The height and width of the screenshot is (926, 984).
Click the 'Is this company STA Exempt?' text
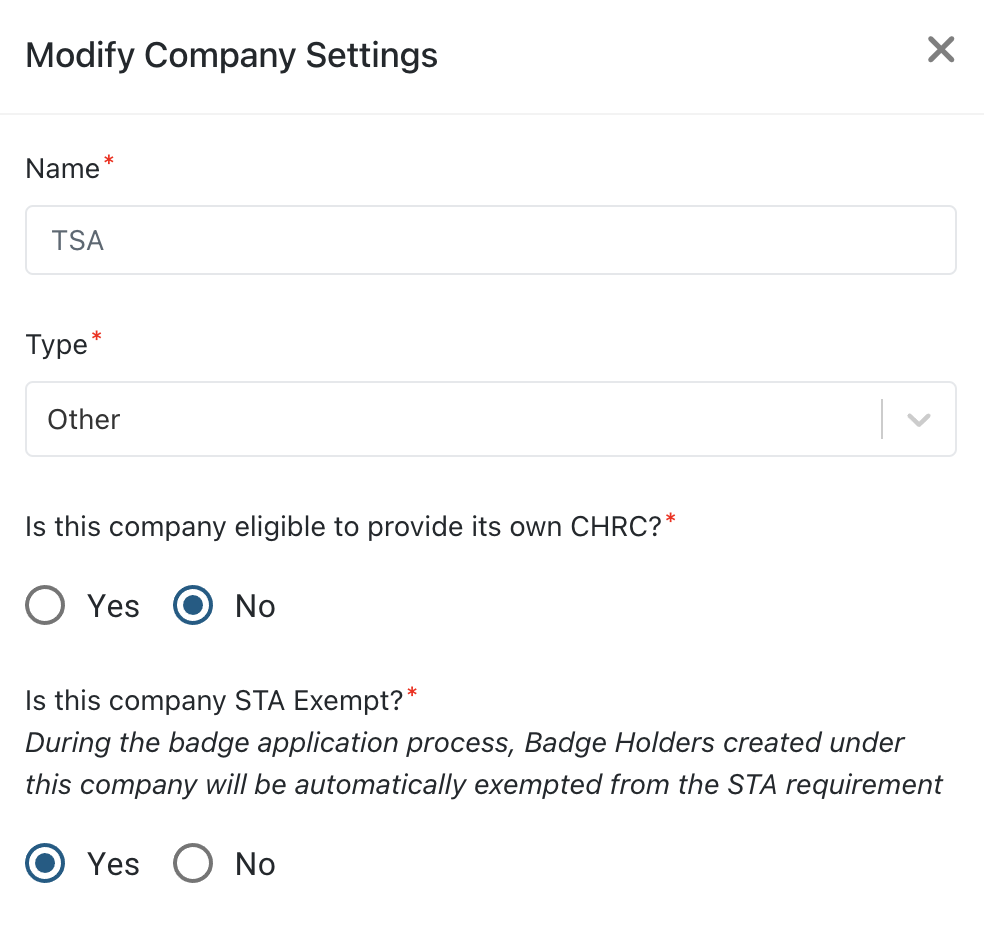(214, 700)
